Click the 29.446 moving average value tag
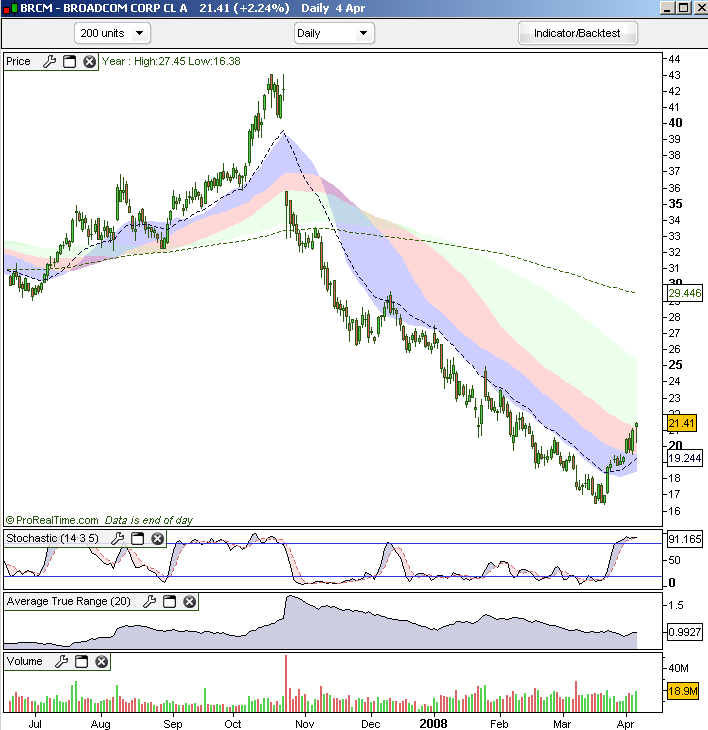The image size is (708, 730). 684,293
